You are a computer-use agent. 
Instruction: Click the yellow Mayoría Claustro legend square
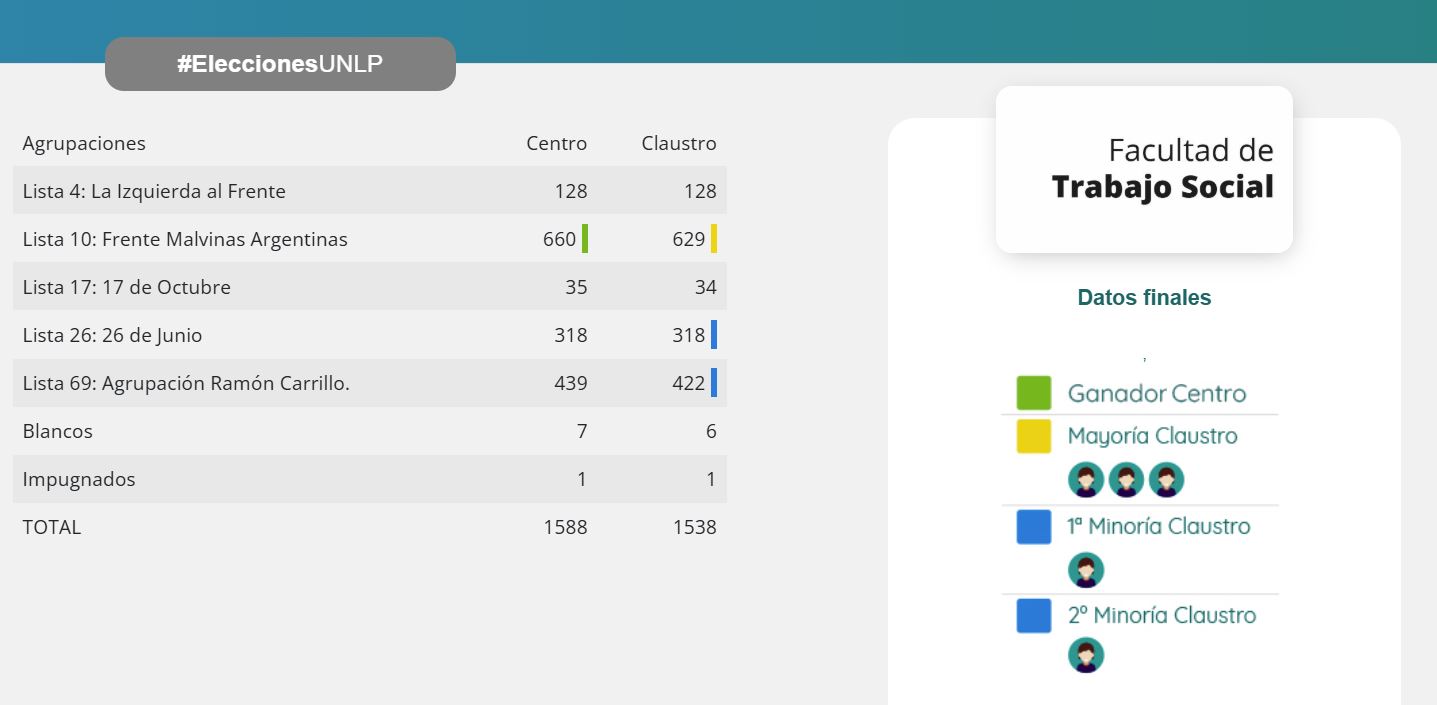pos(1033,436)
